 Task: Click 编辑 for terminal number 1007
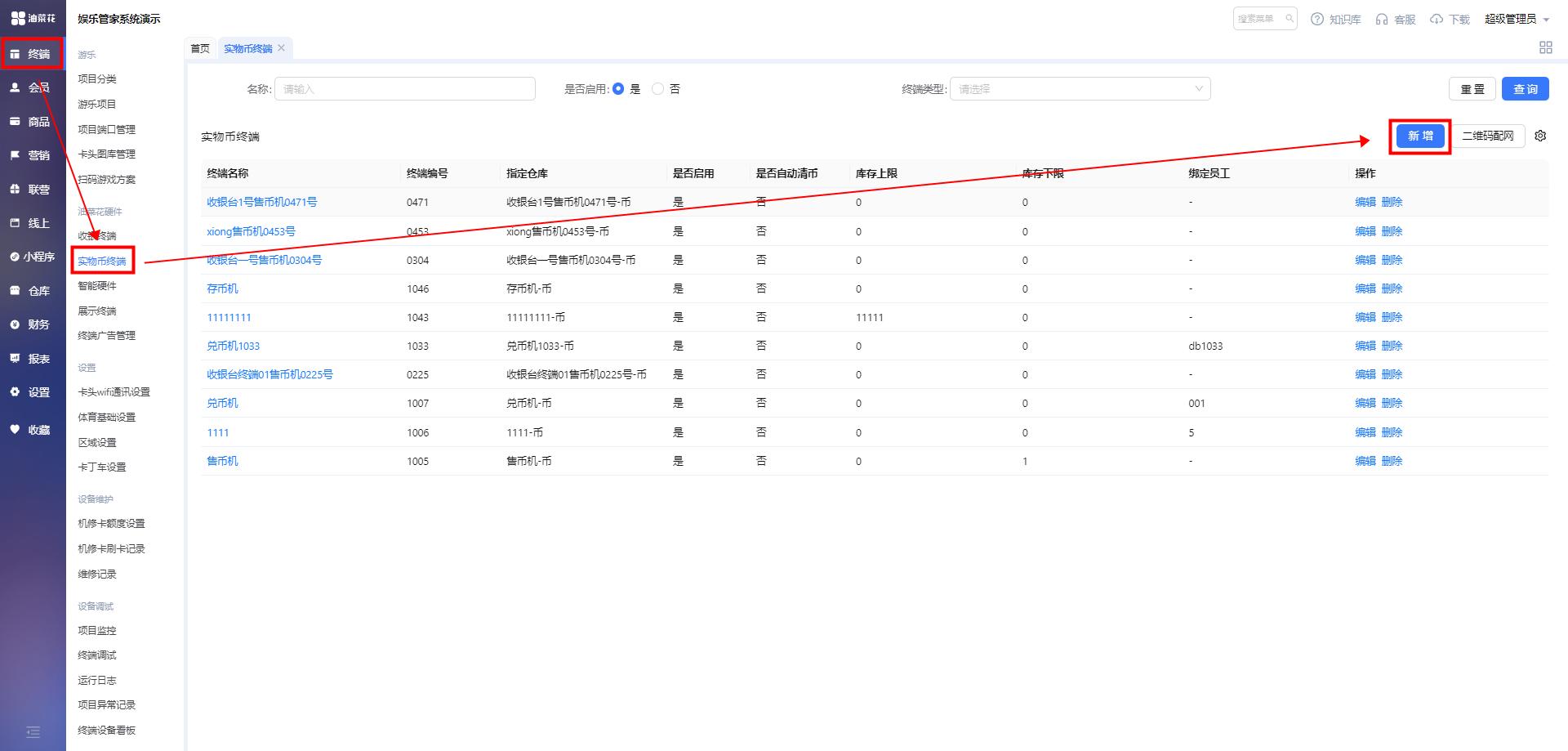pos(1365,403)
